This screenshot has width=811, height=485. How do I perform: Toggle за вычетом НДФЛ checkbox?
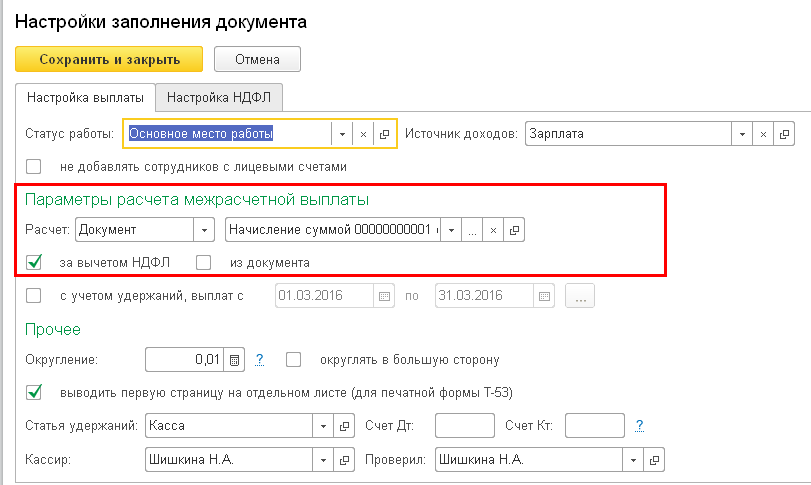[34, 263]
